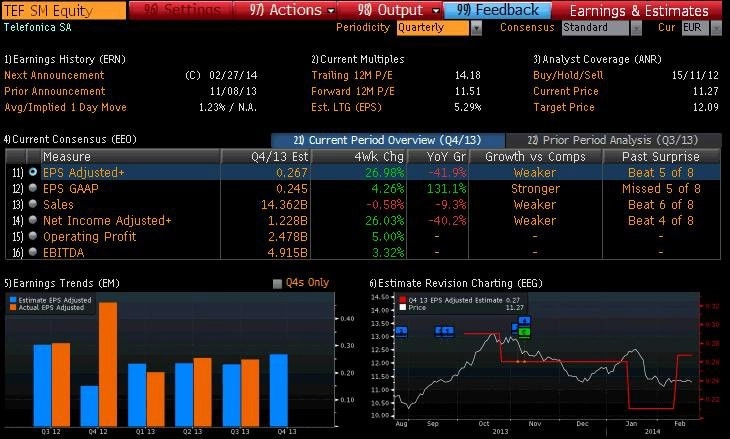Image resolution: width=730 pixels, height=439 pixels.
Task: Click the Buy/Hold/Sell value 15/11/12
Action: point(695,75)
